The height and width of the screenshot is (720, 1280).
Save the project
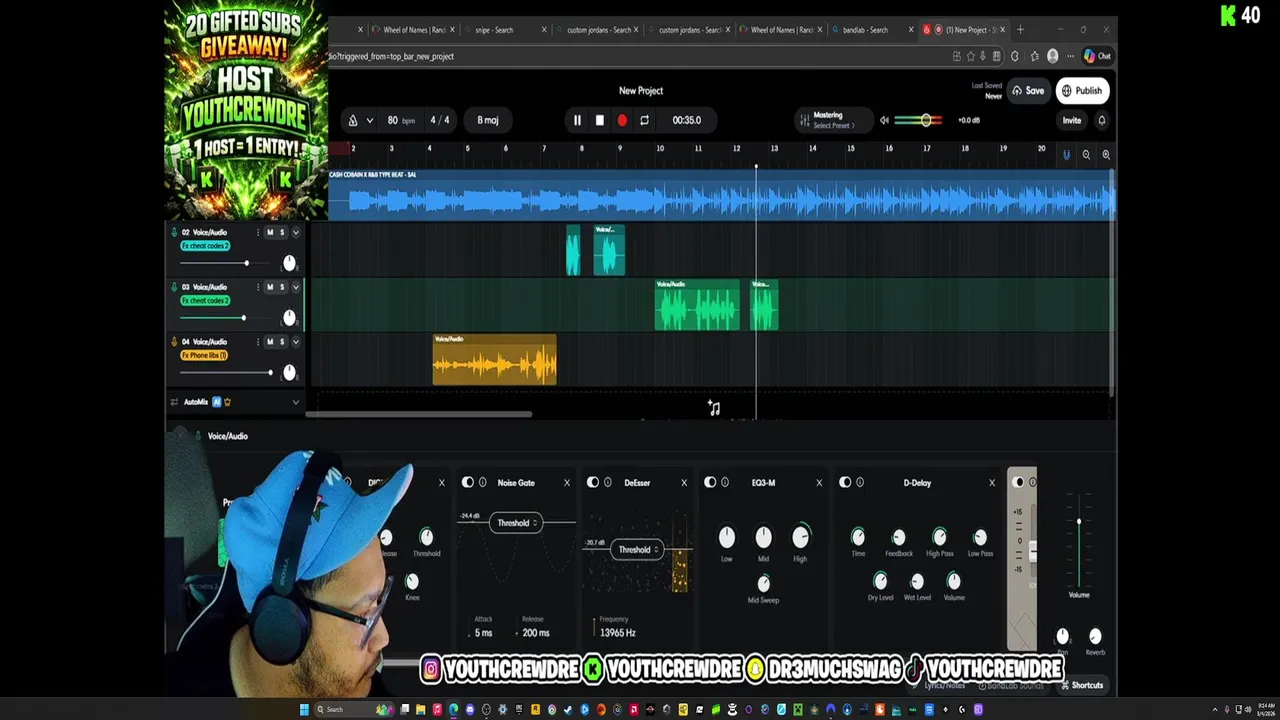(x=1028, y=91)
